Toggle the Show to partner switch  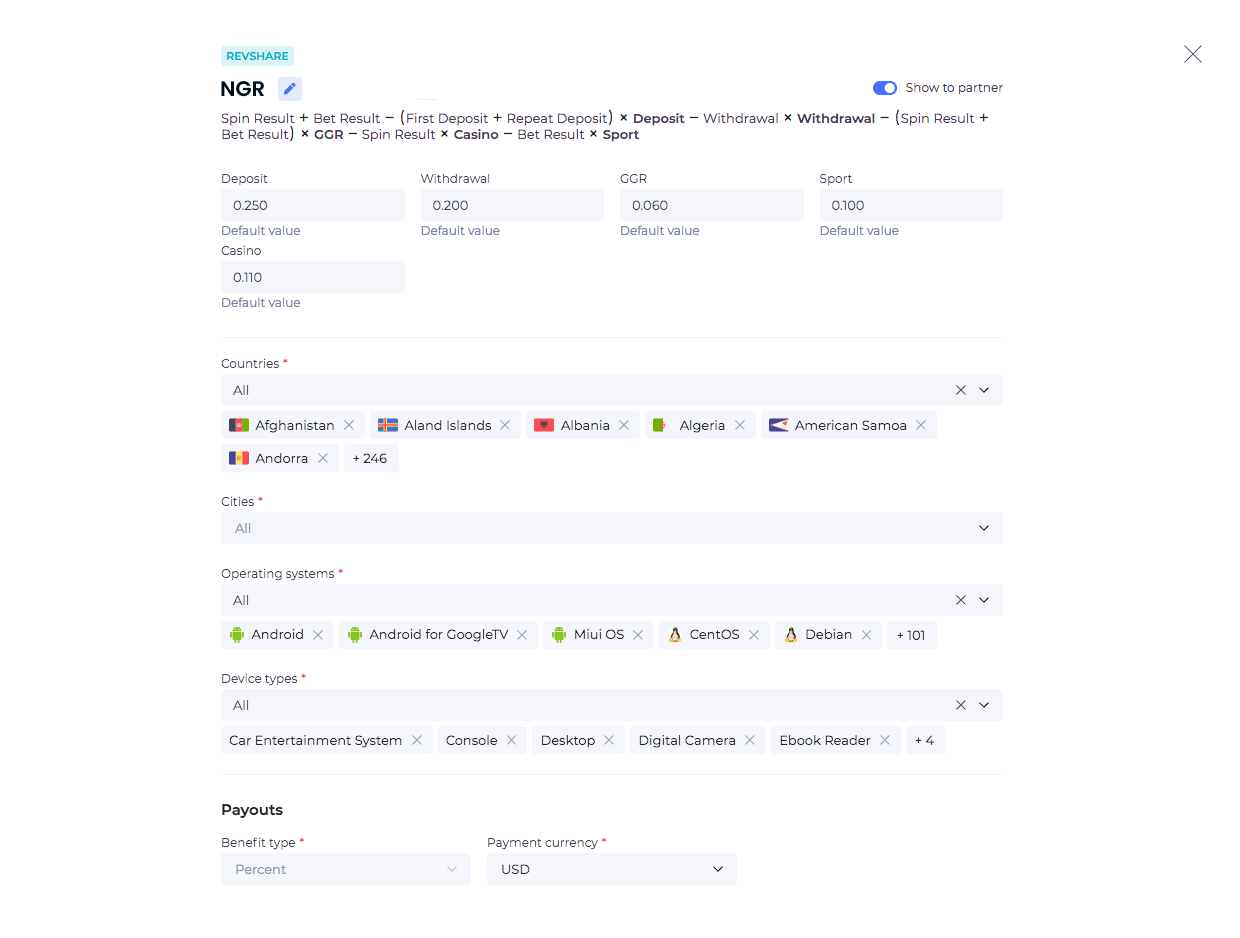(x=885, y=88)
